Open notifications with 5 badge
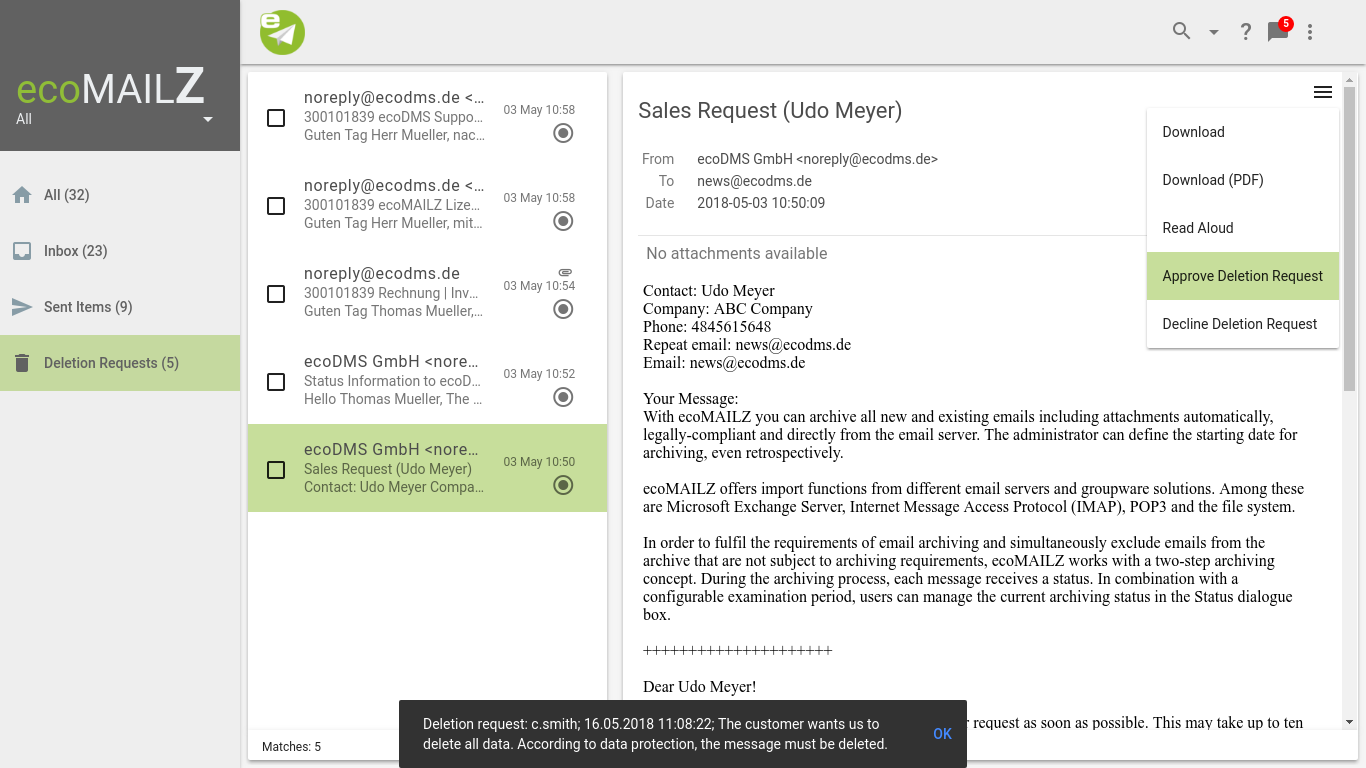Screen dimensions: 1366x768 point(1279,30)
